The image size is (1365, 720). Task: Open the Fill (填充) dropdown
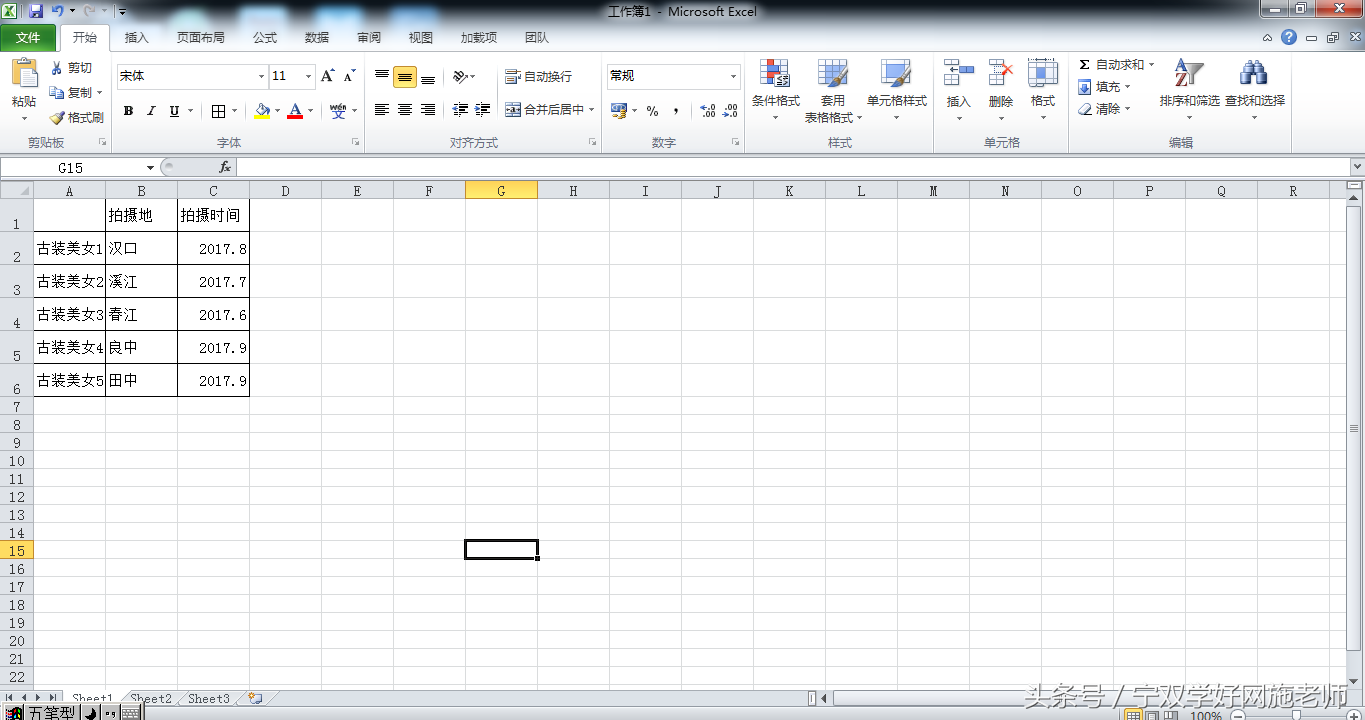[1105, 87]
